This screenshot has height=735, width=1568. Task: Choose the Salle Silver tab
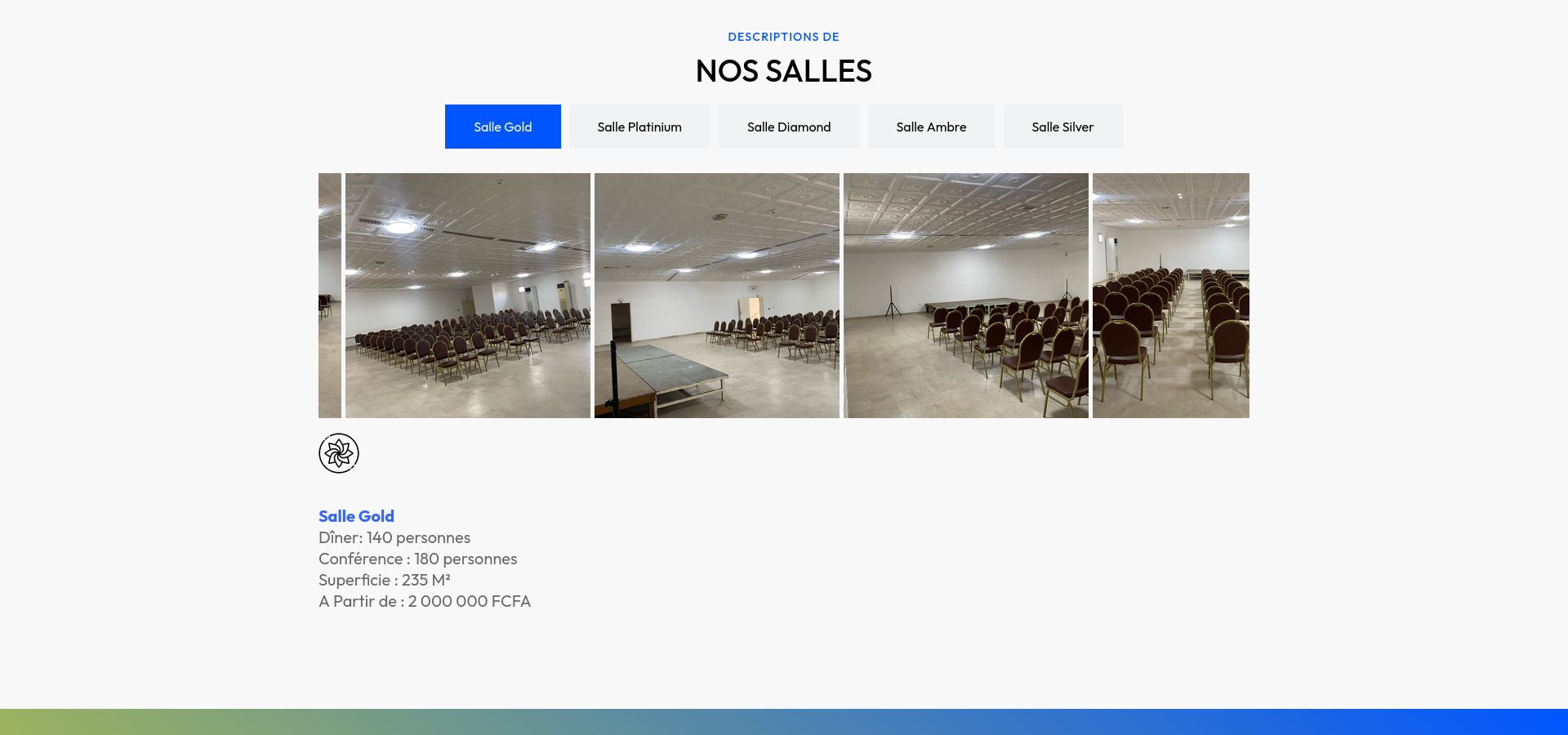coord(1062,127)
